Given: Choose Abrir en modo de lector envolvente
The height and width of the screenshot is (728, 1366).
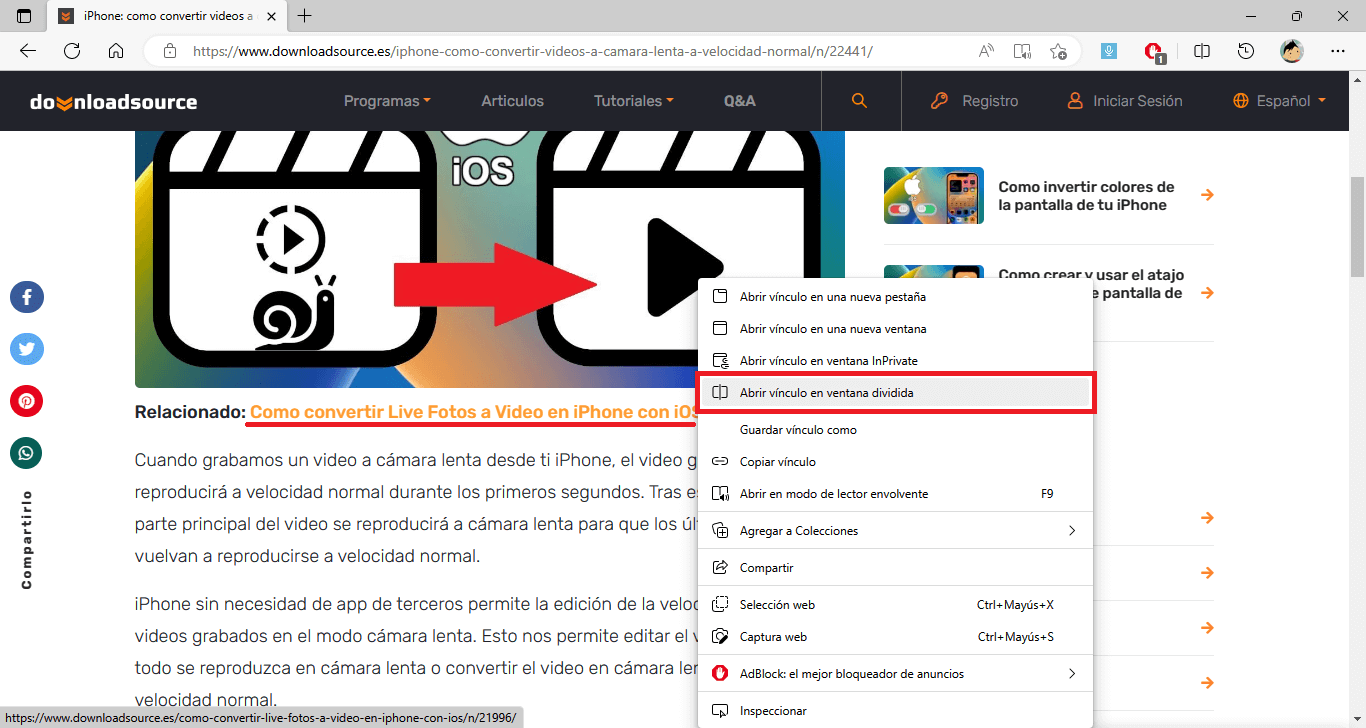Looking at the screenshot, I should (x=895, y=494).
